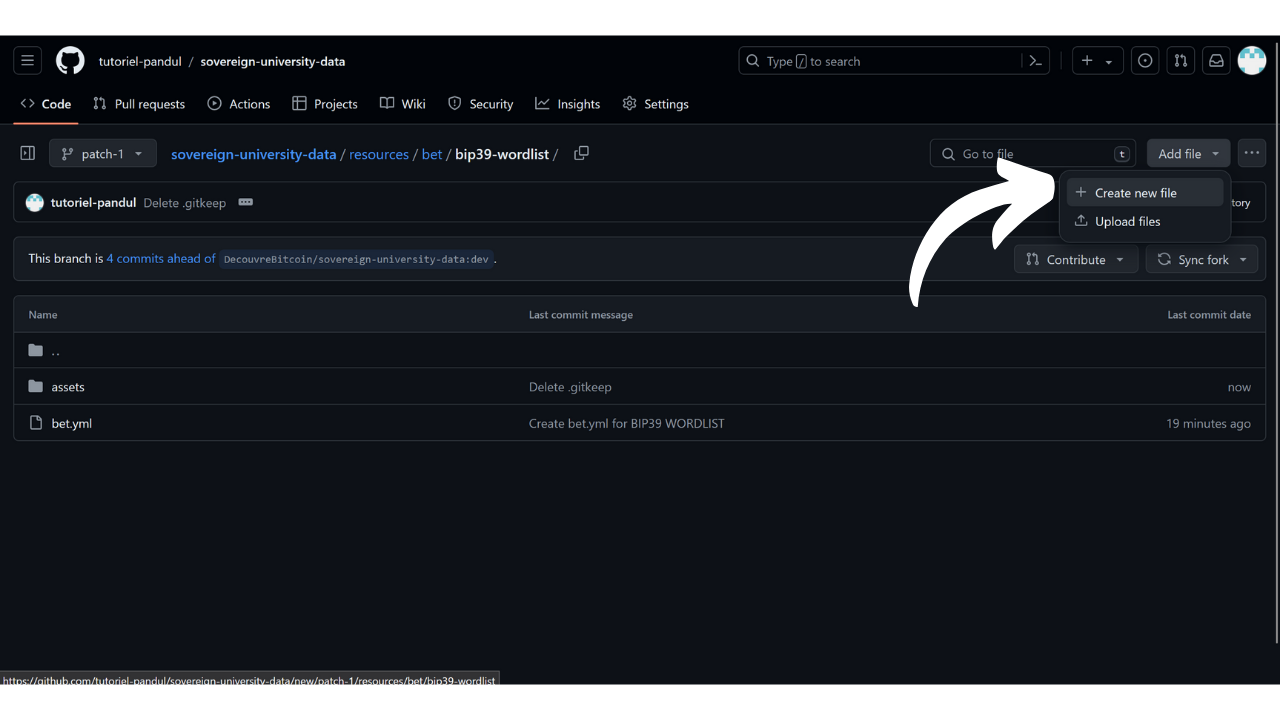Open the 4 commits ahead link

161,259
